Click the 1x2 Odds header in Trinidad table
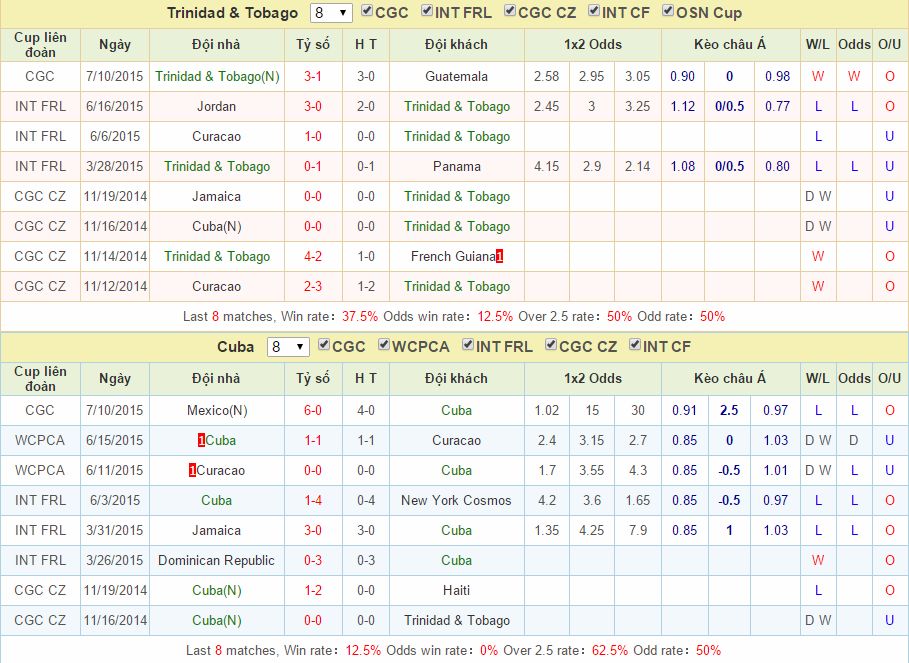Screen dimensions: 909x663 coord(592,45)
